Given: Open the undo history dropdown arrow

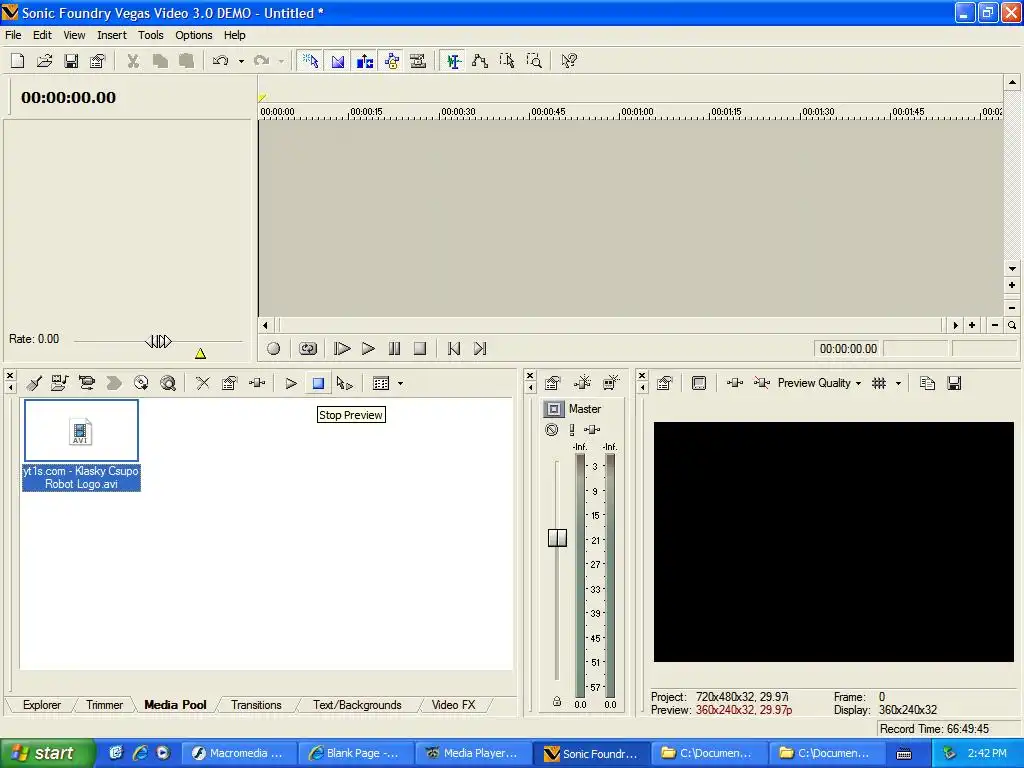Looking at the screenshot, I should coord(241,61).
